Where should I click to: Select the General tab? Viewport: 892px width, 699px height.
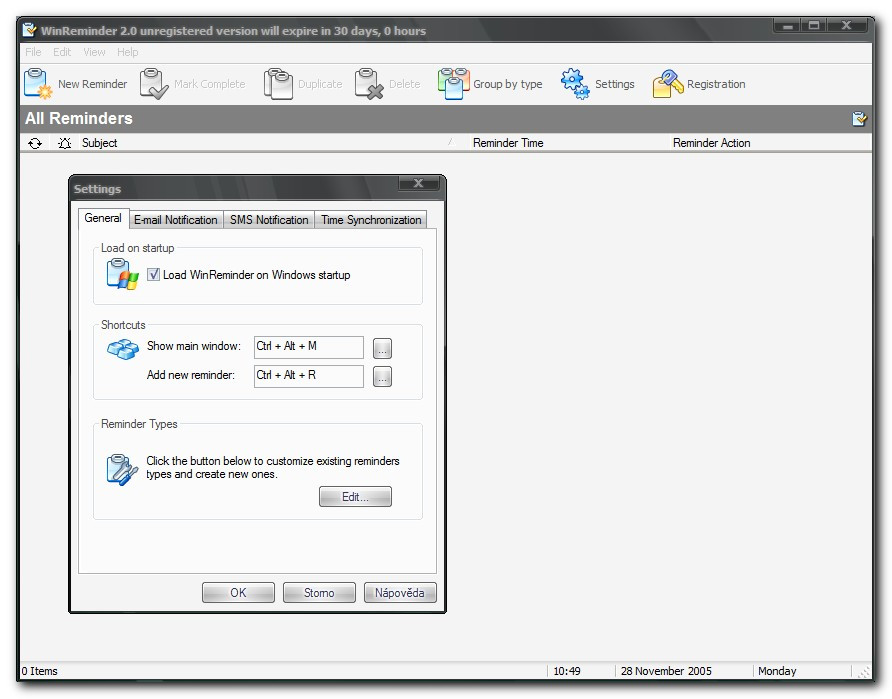pos(103,218)
